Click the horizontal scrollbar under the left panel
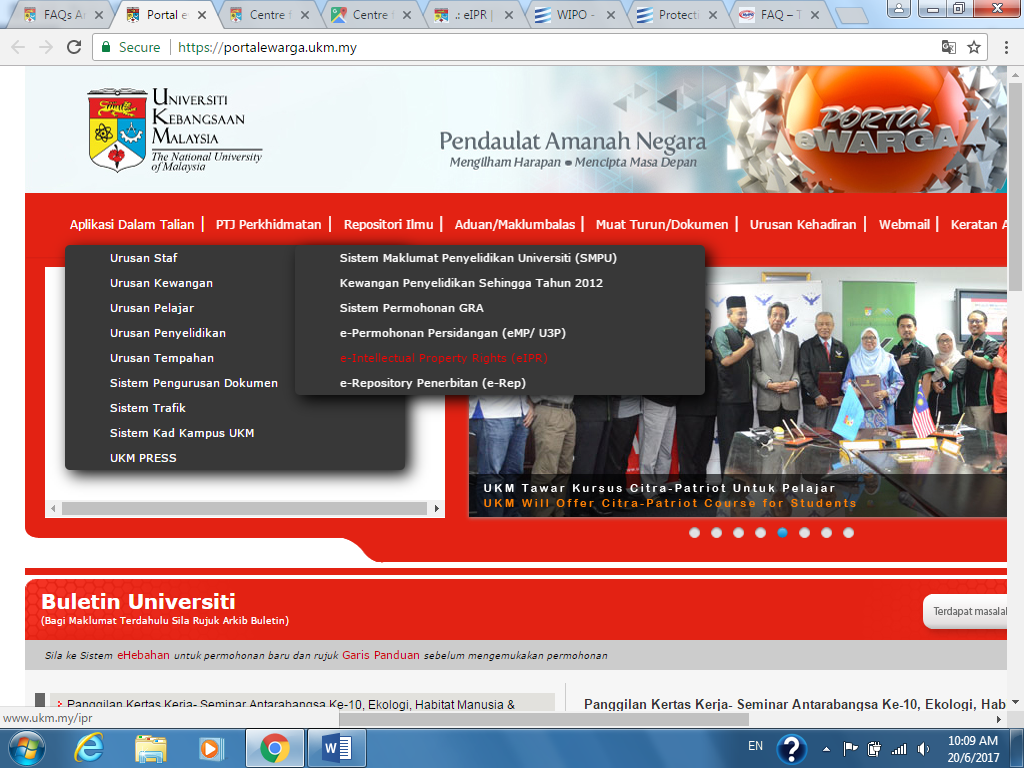 coord(244,509)
